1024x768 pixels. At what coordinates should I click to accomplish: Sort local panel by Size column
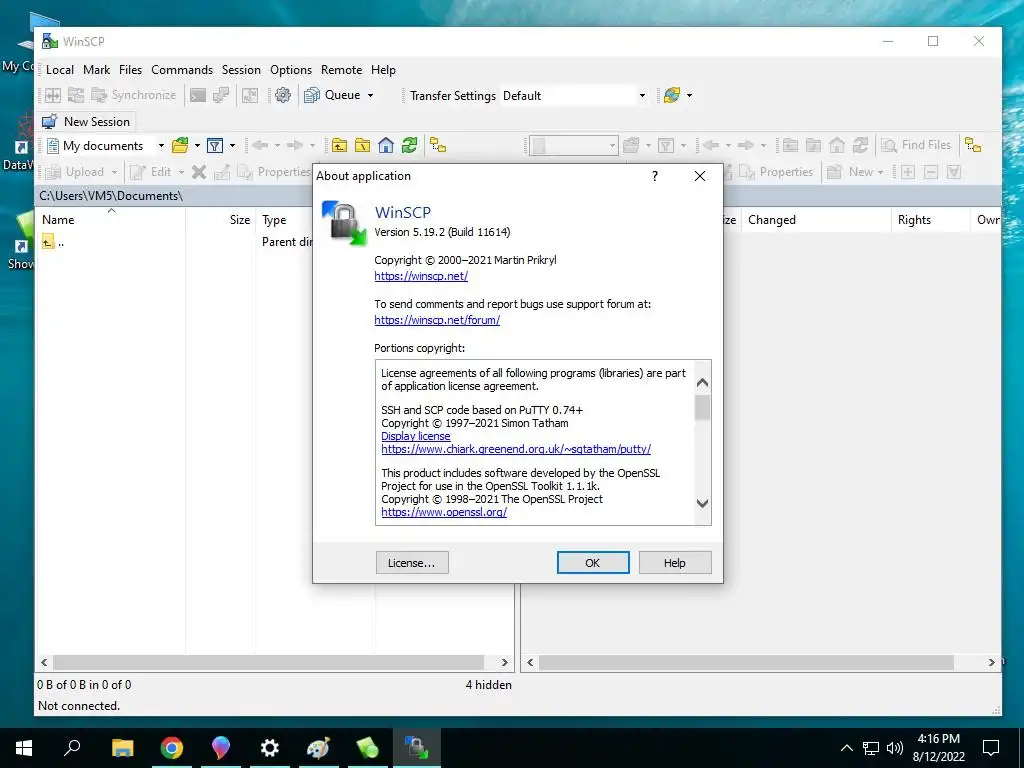[221, 220]
